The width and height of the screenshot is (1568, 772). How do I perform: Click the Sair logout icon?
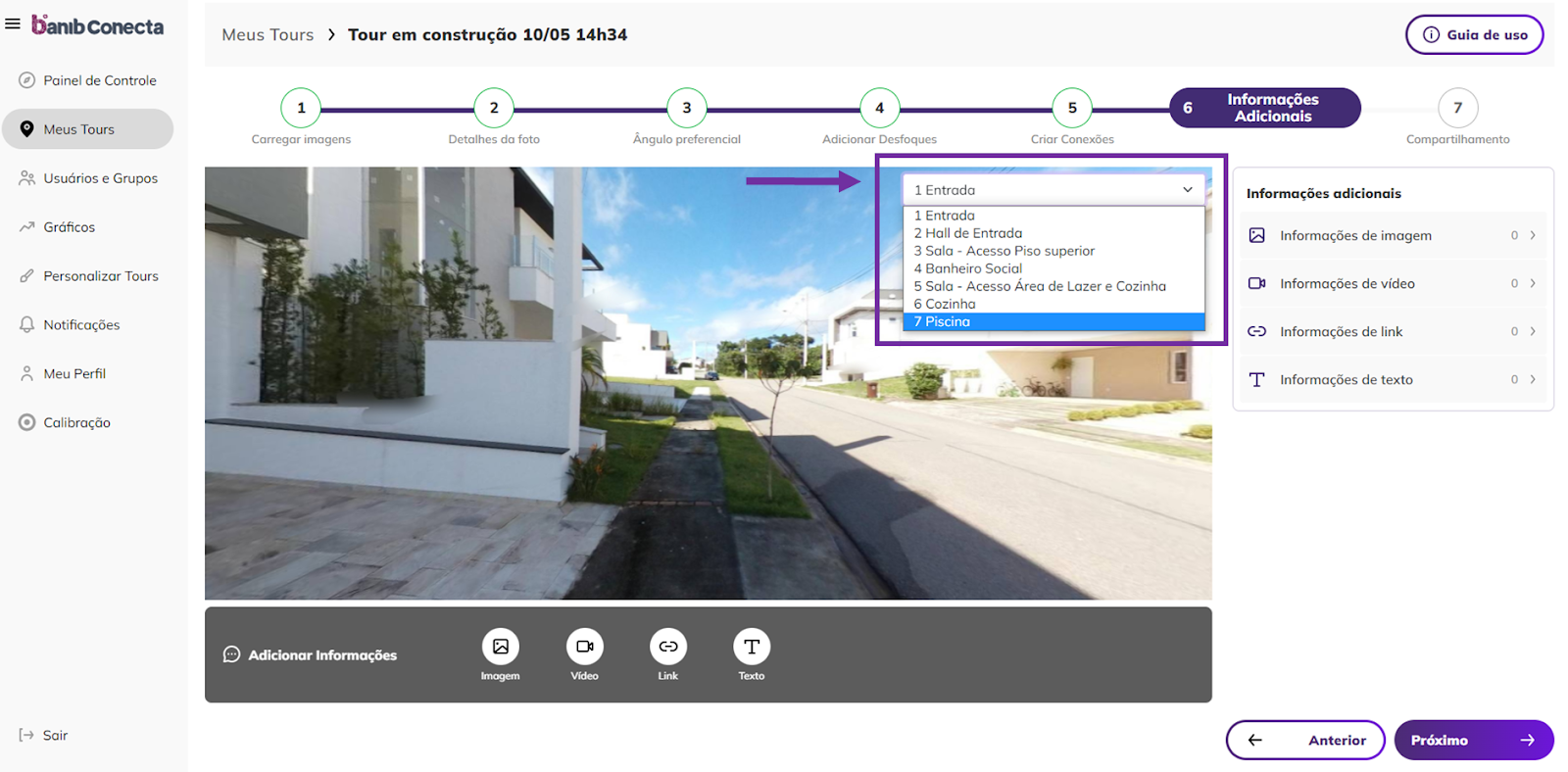[x=26, y=735]
